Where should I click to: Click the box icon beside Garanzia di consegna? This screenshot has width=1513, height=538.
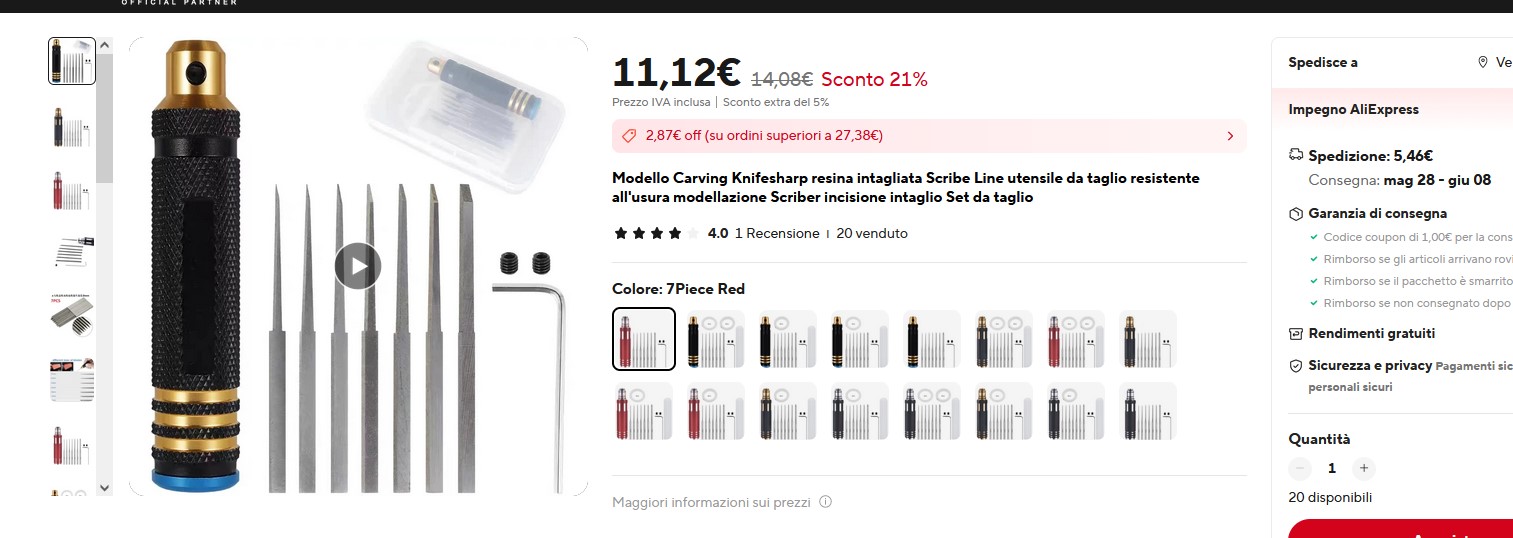point(1296,214)
